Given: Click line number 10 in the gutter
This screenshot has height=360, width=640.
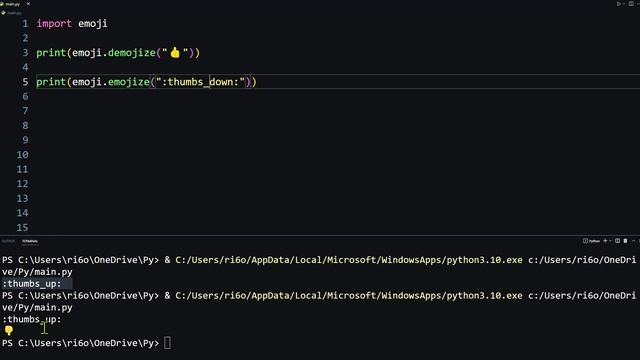Looking at the screenshot, I should click(22, 155).
